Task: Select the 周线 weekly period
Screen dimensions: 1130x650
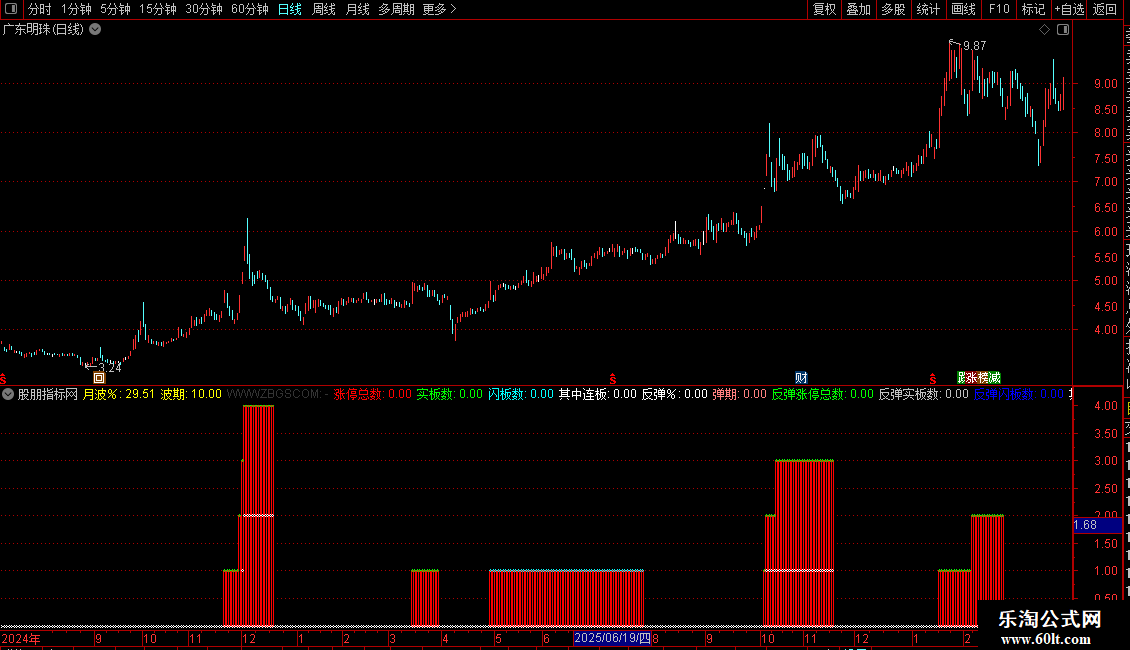Action: click(x=324, y=9)
